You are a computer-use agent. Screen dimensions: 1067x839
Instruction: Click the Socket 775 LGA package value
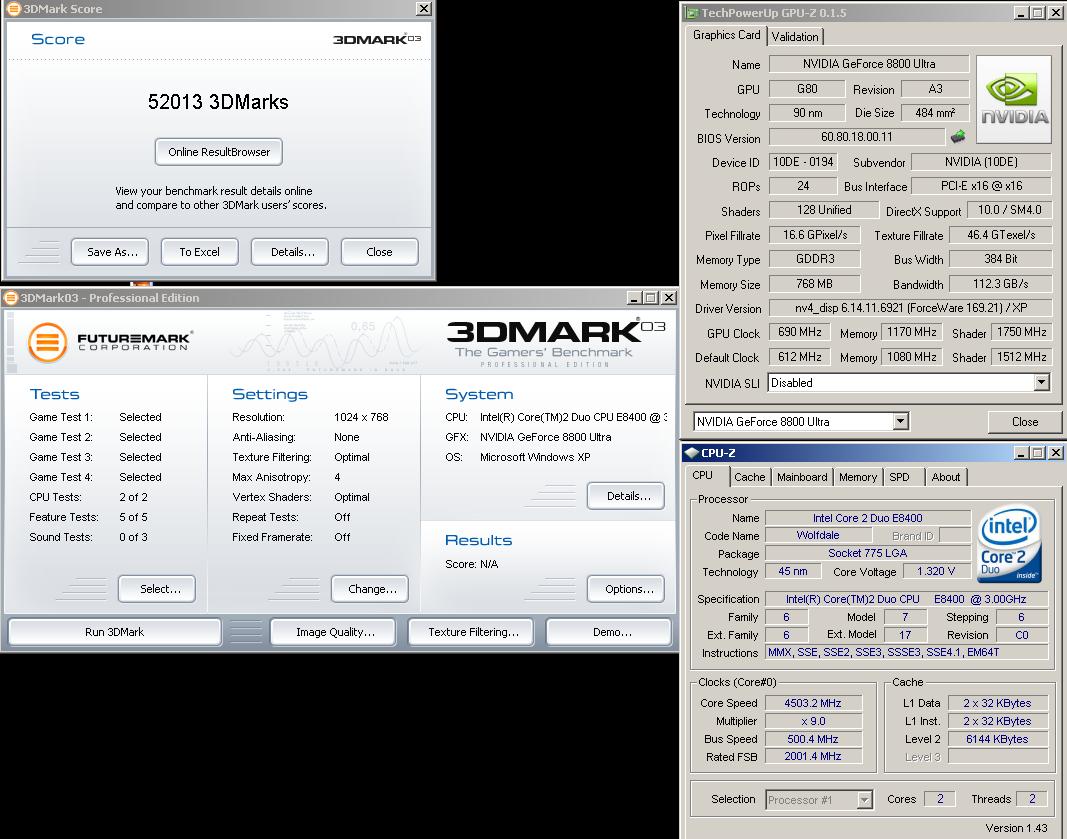pyautogui.click(x=868, y=553)
